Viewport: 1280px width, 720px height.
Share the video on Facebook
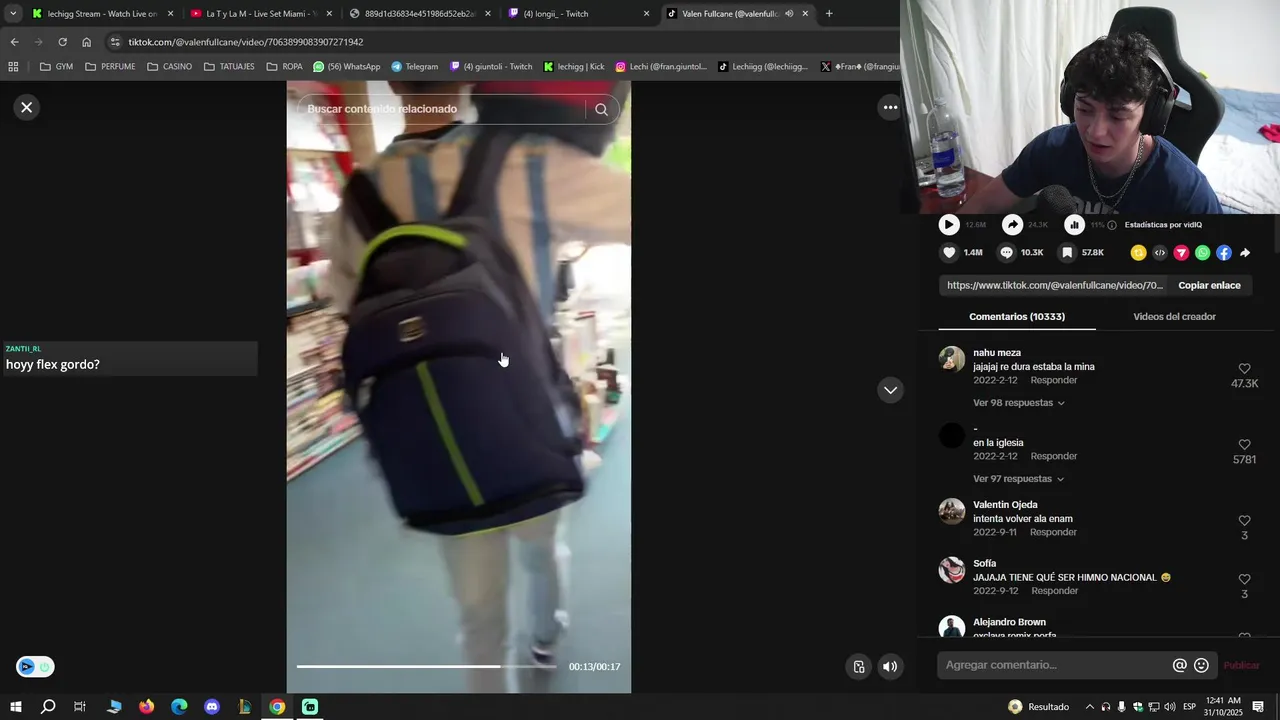pos(1224,253)
